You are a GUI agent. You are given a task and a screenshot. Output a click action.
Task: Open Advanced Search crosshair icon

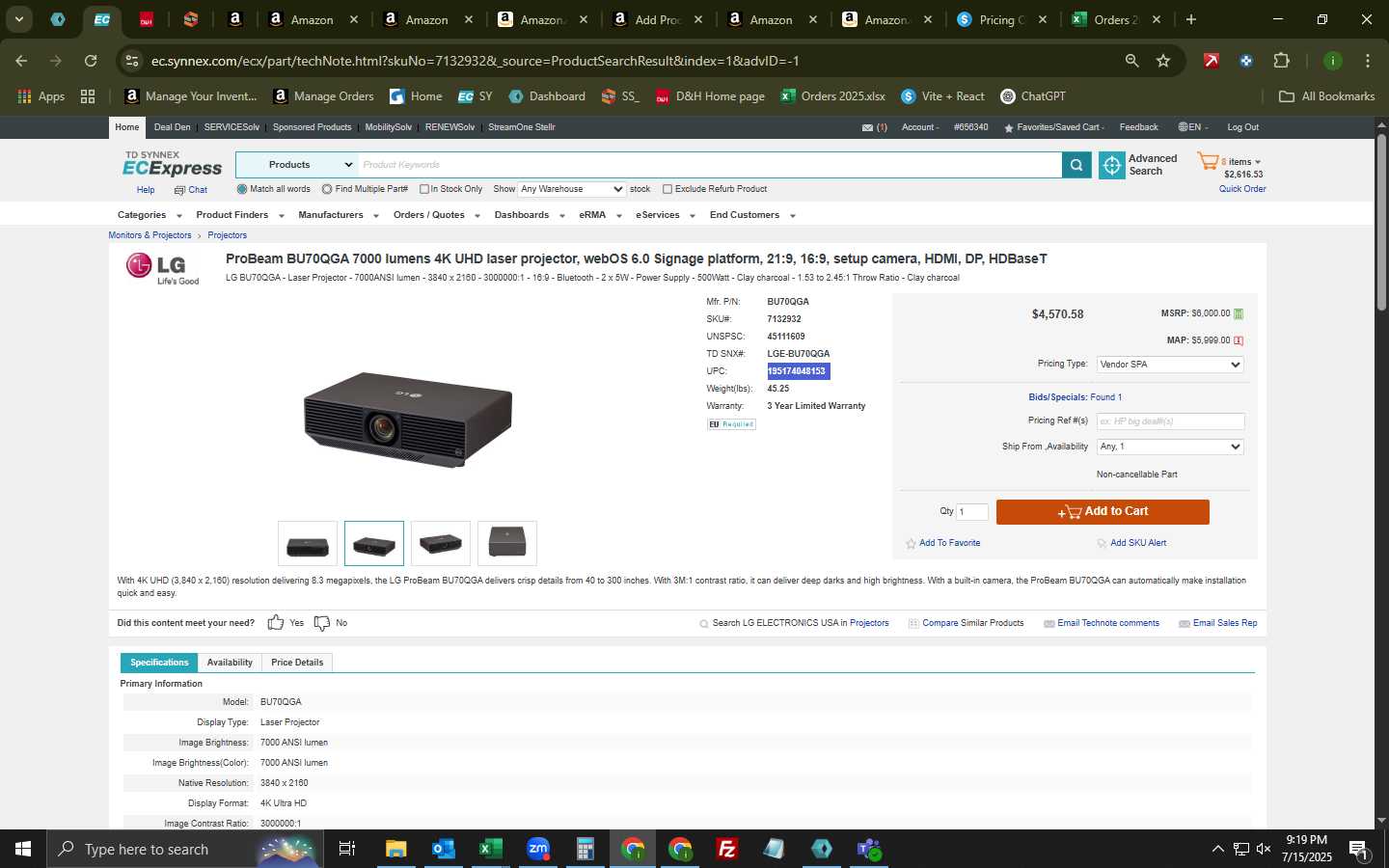[x=1112, y=166]
